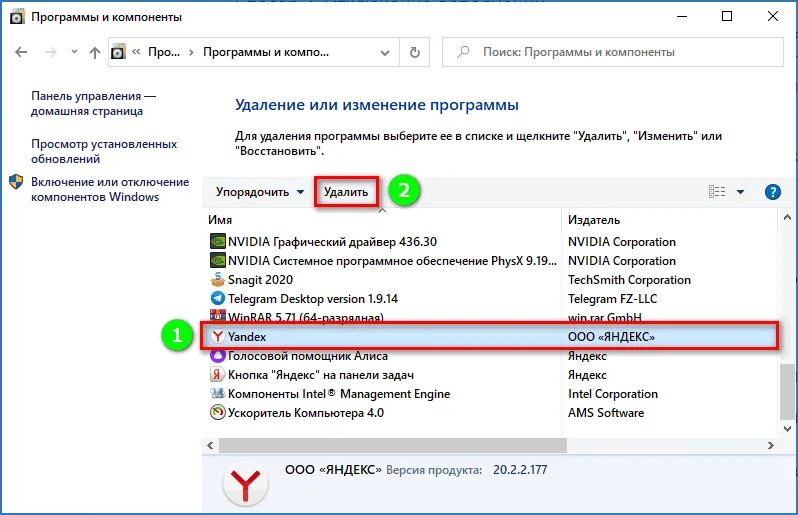798x515 pixels.
Task: Select Голосовой помощник Алиса entry
Action: 307,356
